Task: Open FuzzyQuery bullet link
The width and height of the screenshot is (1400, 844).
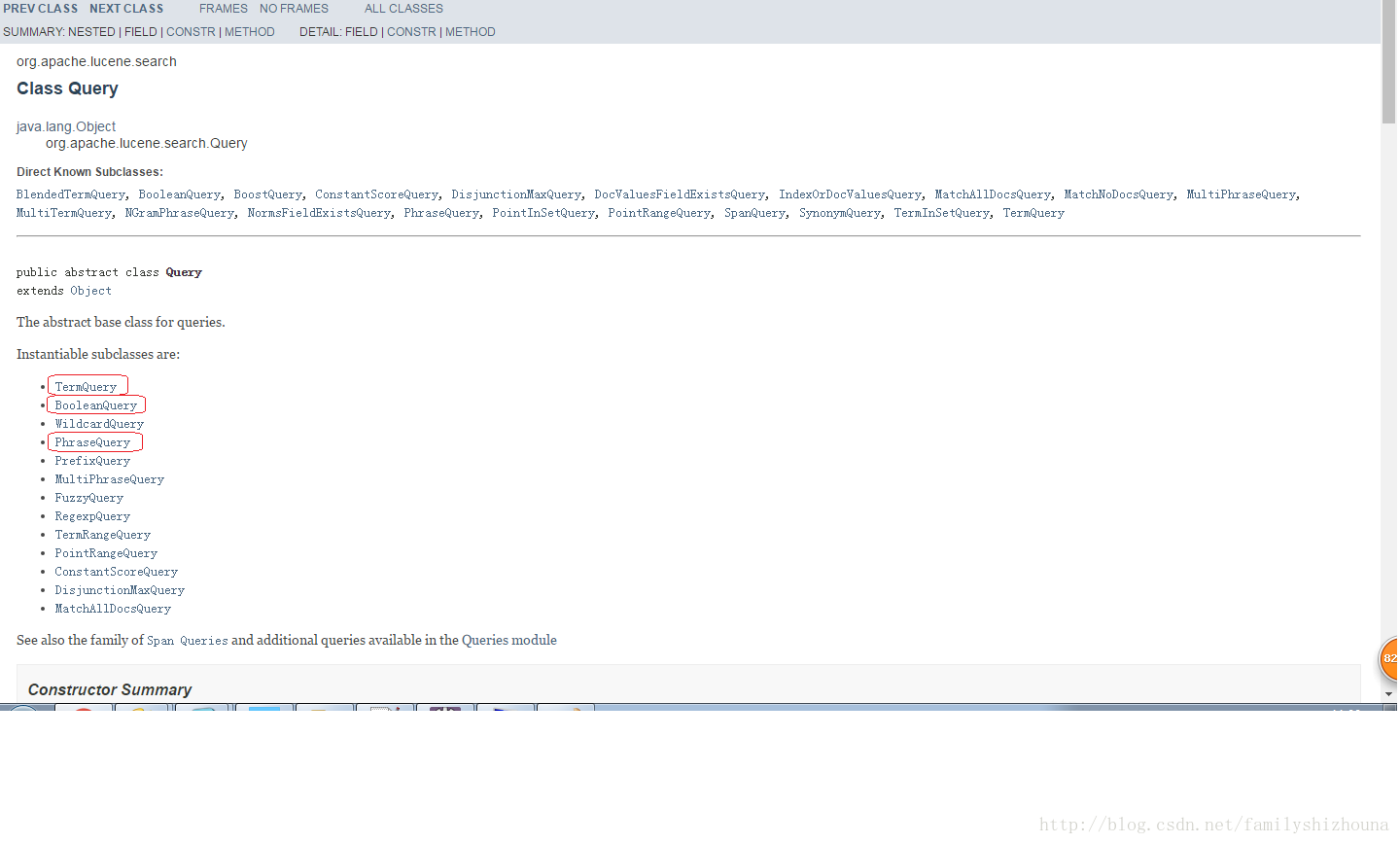Action: click(88, 498)
